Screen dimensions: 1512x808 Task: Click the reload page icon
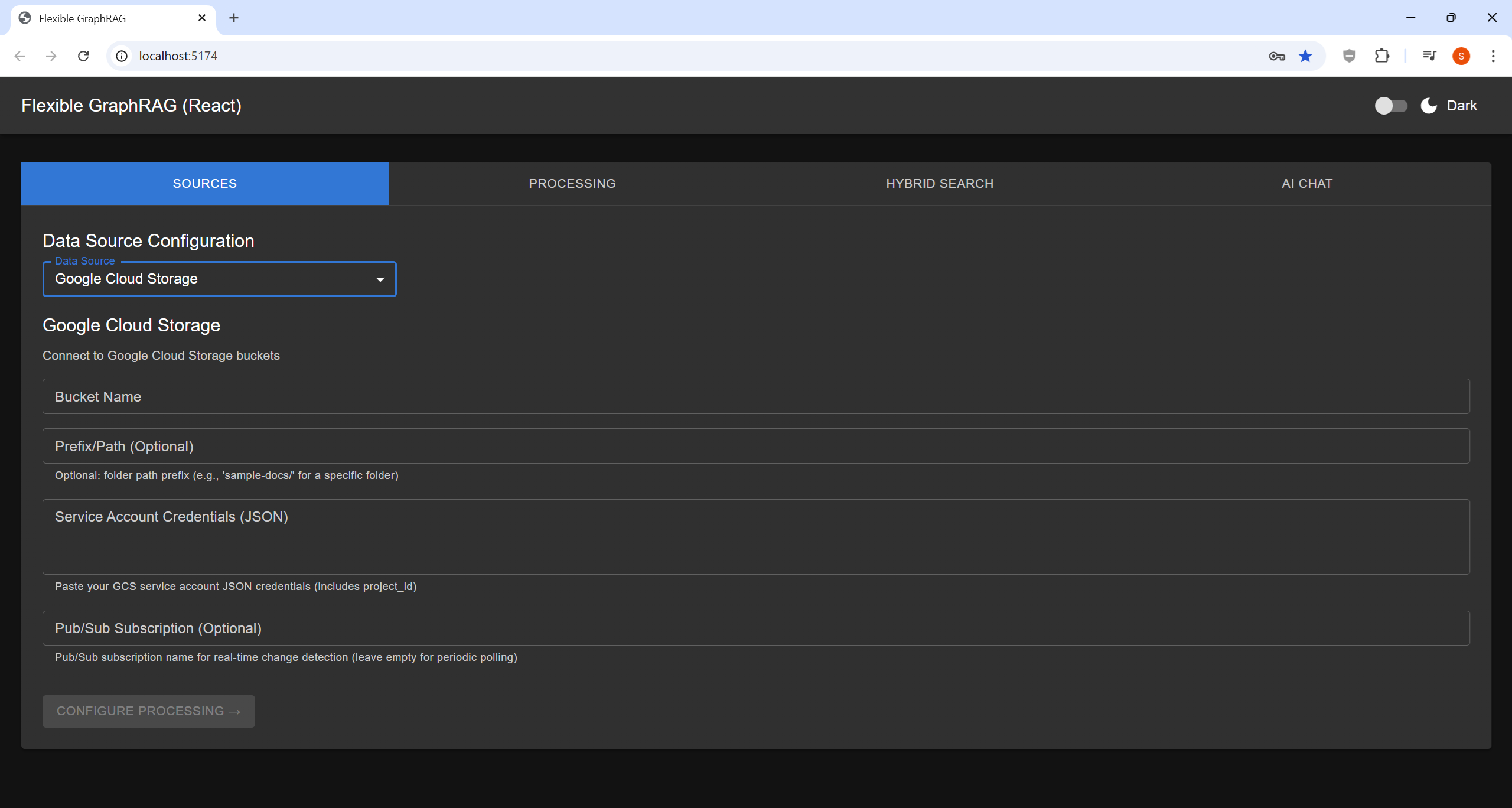pos(83,56)
